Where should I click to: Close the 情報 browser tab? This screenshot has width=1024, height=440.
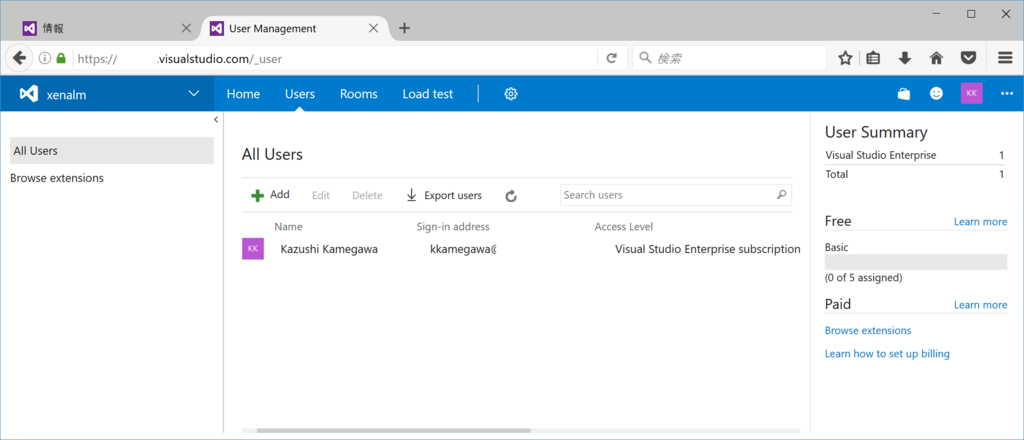185,28
